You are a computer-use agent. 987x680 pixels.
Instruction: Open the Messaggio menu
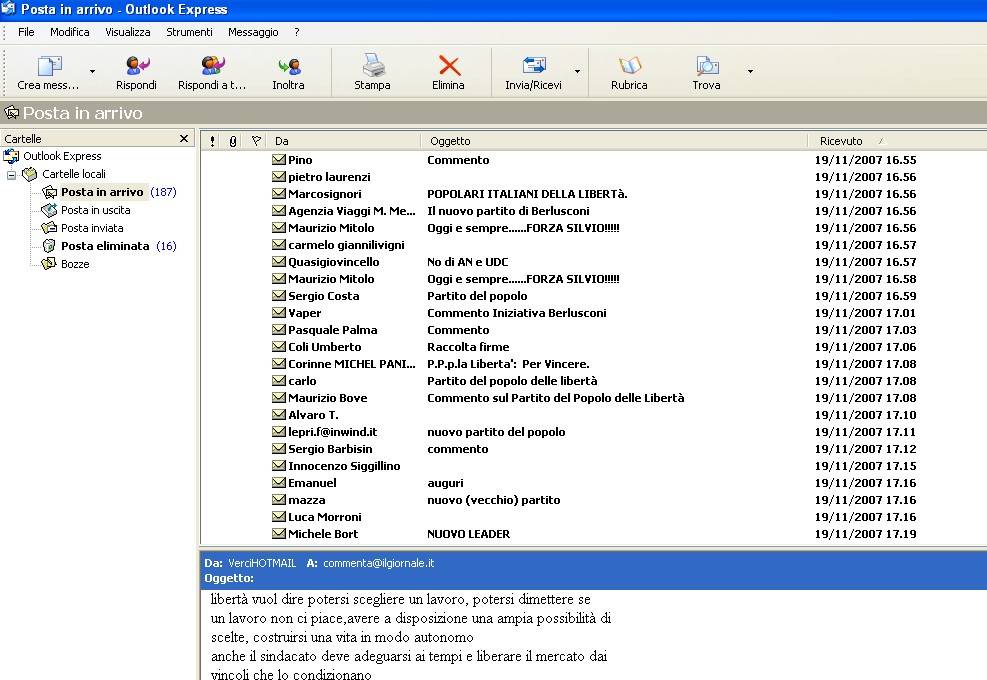point(253,32)
